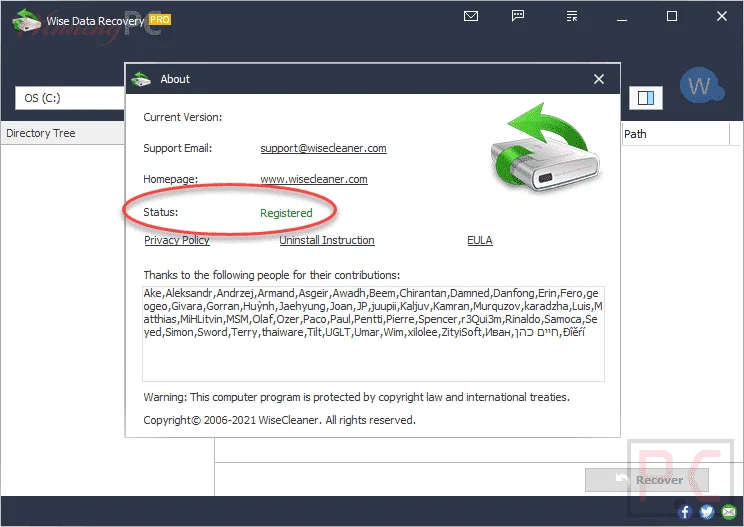Click the About dialog title icon
Image resolution: width=744 pixels, height=527 pixels.
click(x=140, y=79)
